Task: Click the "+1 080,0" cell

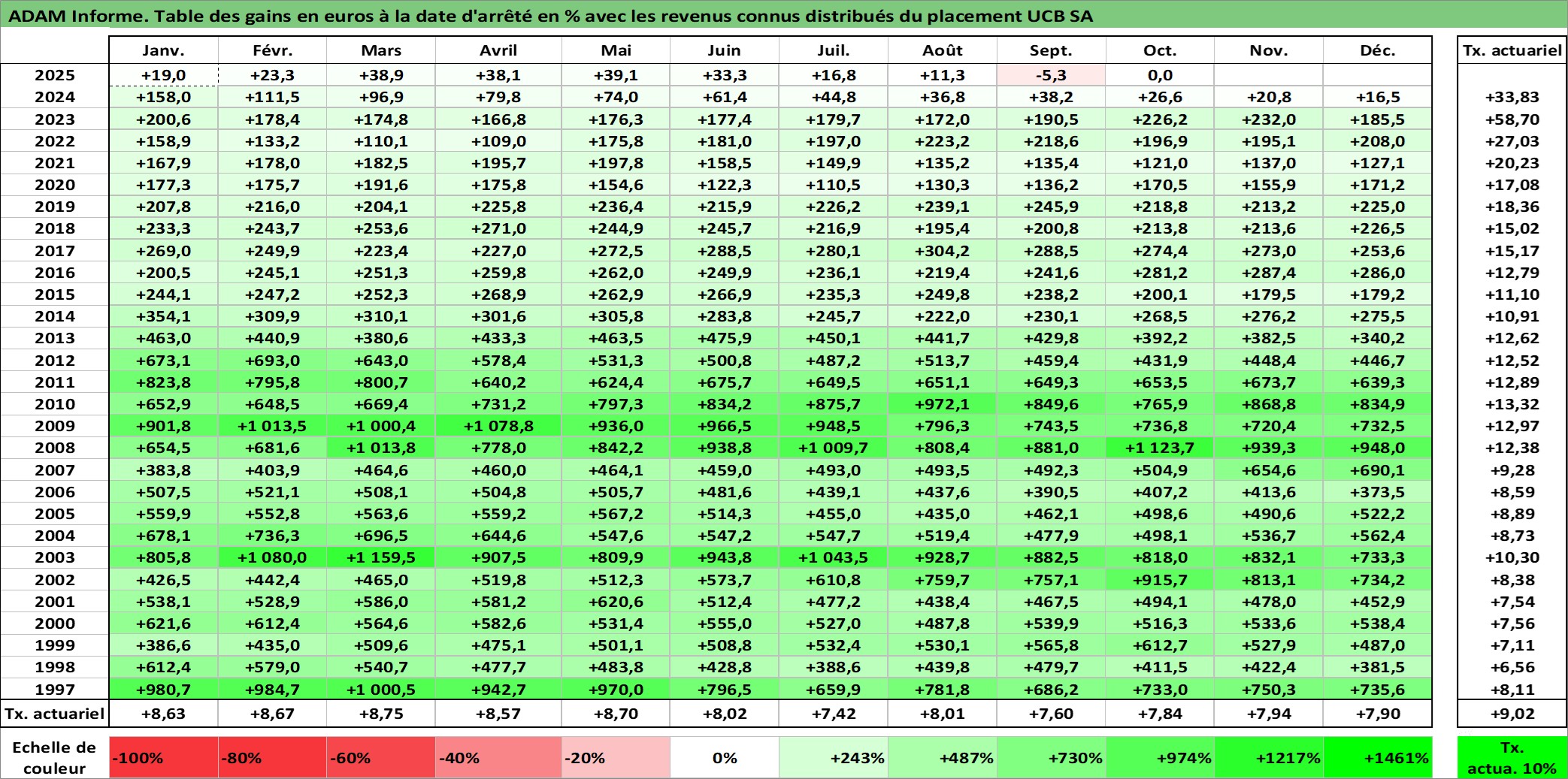Action: (272, 557)
